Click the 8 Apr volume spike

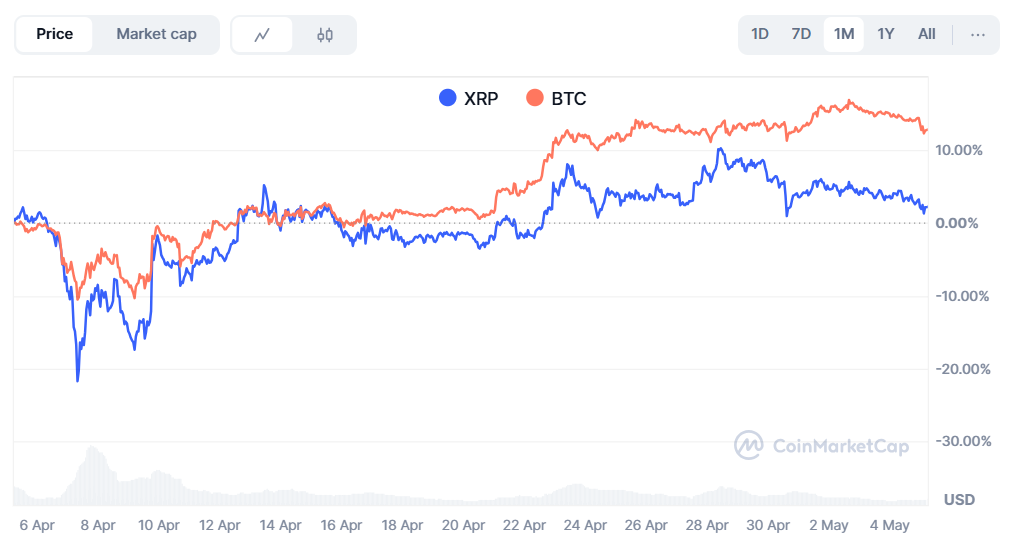pyautogui.click(x=92, y=470)
